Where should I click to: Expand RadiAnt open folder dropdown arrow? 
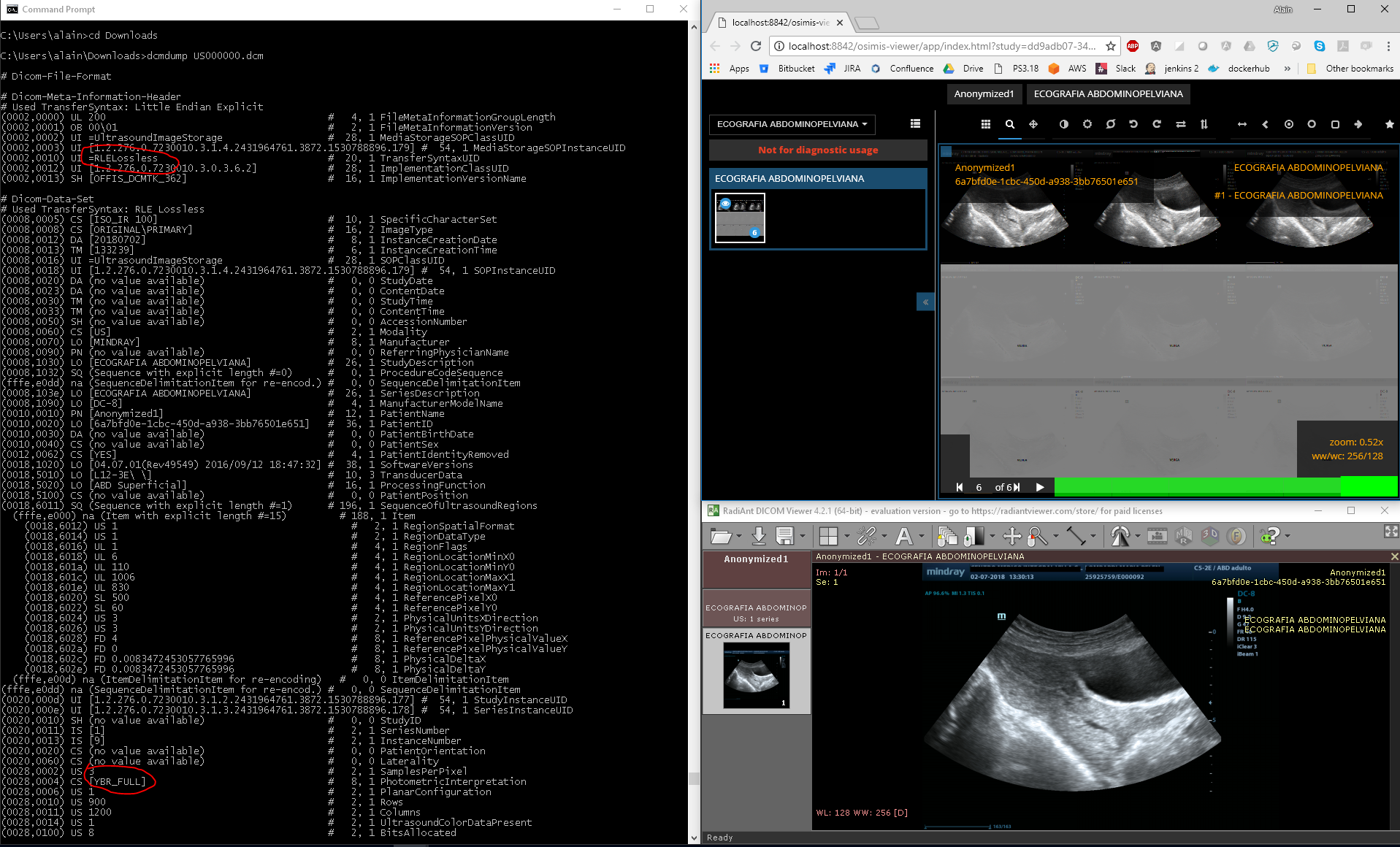tap(739, 537)
